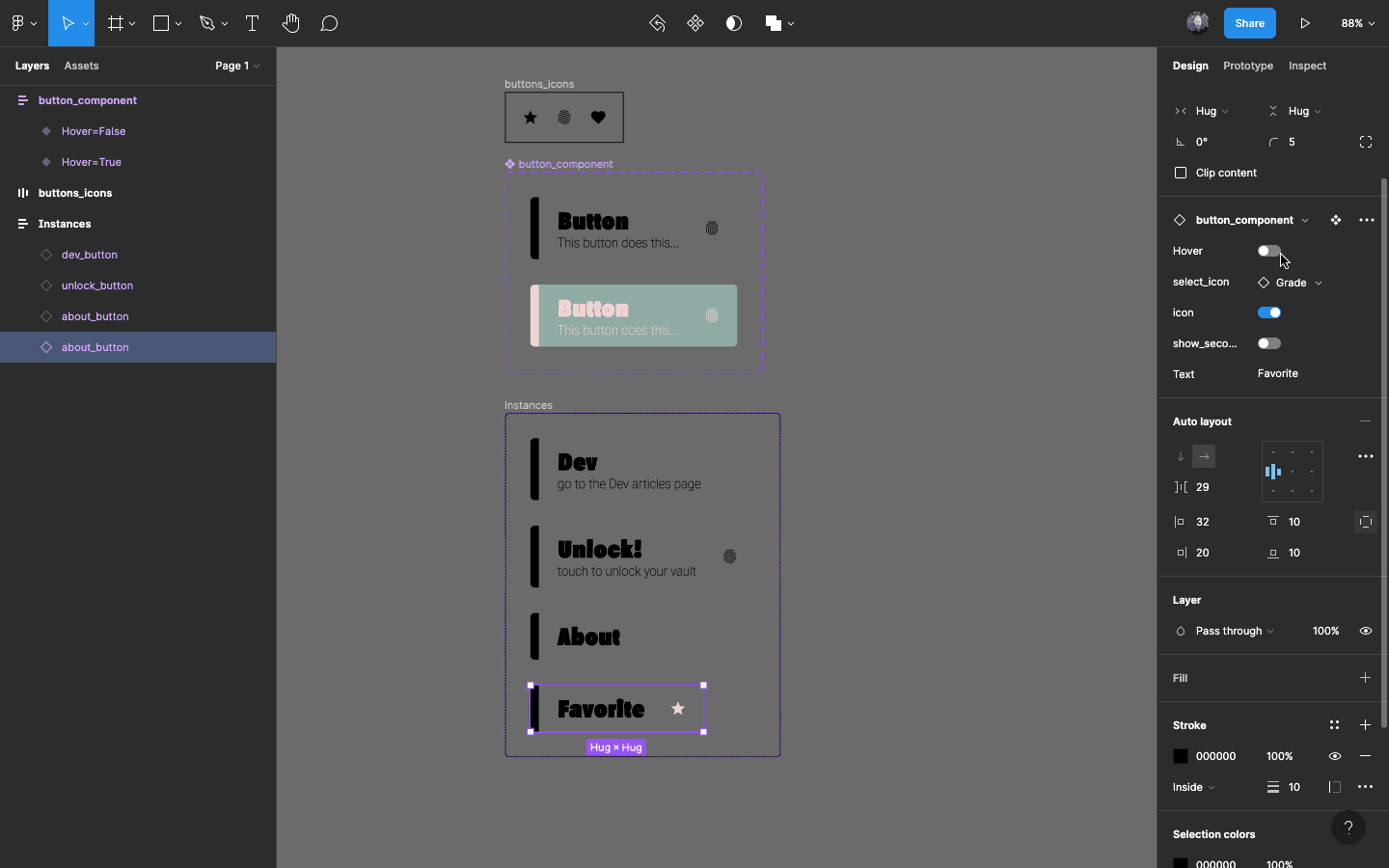Open stroke styles icon
Viewport: 1389px width, 868px height.
1334,725
